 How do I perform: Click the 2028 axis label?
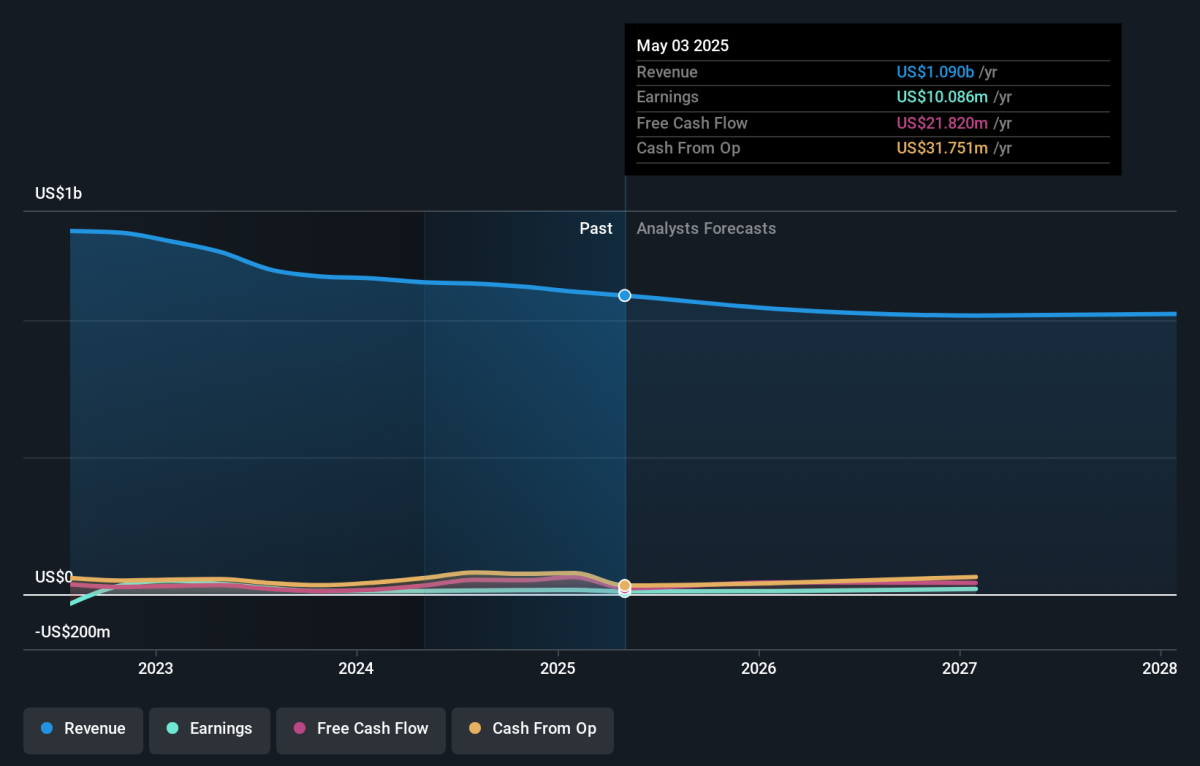(1160, 668)
